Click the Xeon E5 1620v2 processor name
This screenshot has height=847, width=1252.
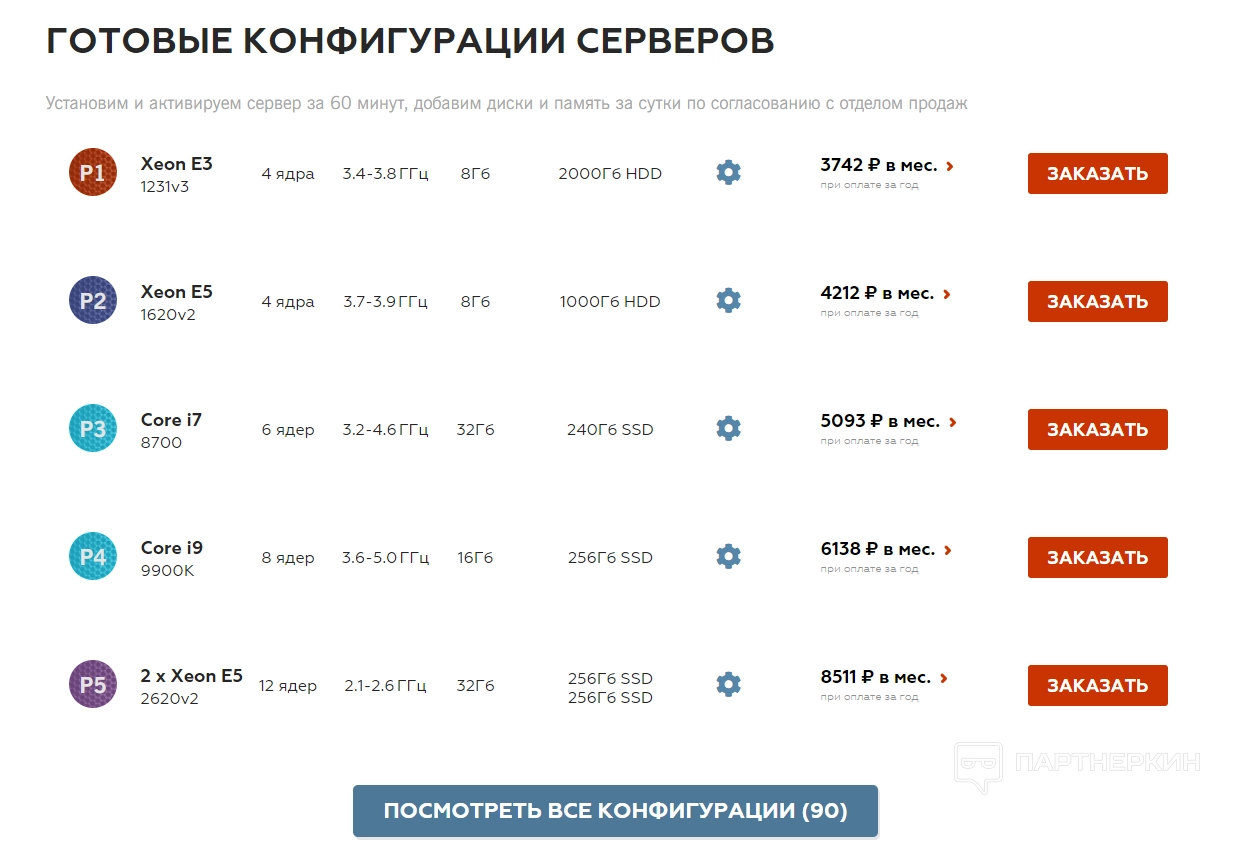click(x=177, y=302)
